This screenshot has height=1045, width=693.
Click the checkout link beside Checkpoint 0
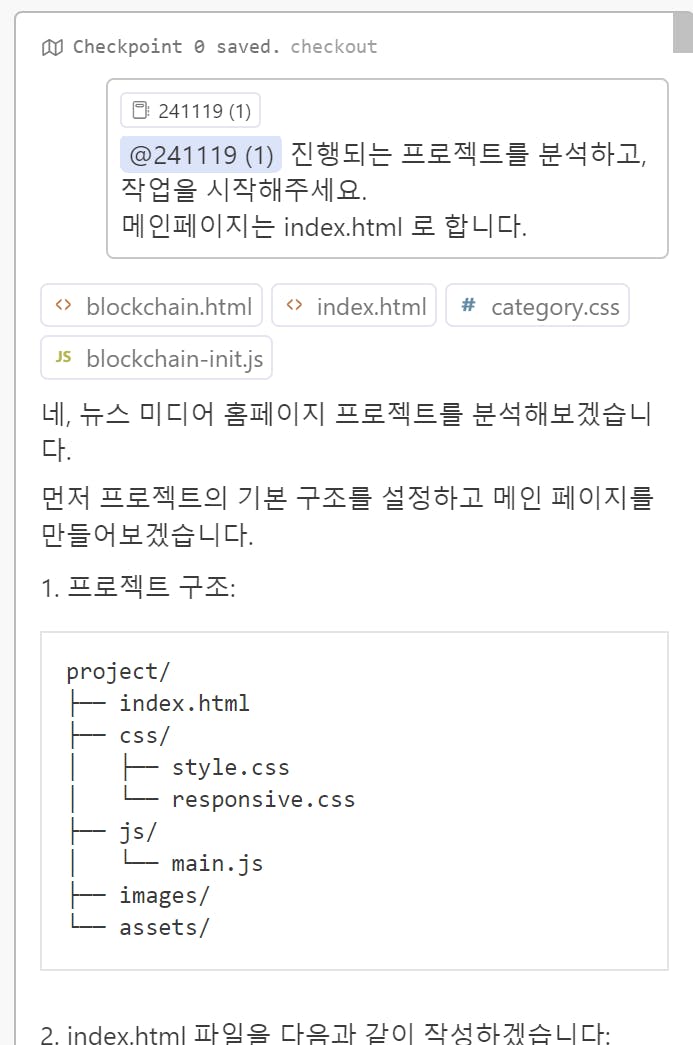tap(334, 47)
